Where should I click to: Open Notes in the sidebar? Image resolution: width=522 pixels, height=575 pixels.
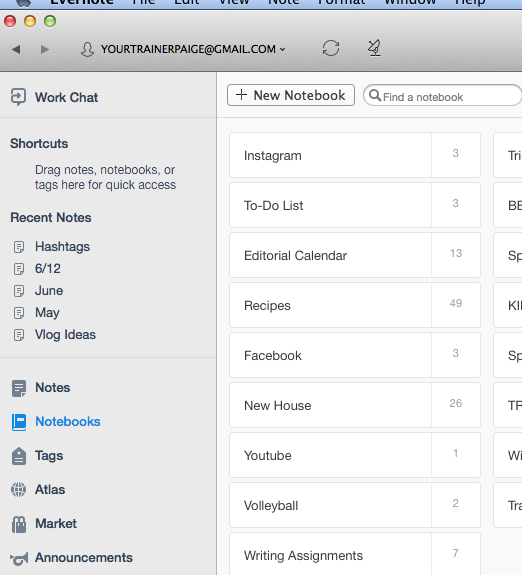[x=52, y=388]
